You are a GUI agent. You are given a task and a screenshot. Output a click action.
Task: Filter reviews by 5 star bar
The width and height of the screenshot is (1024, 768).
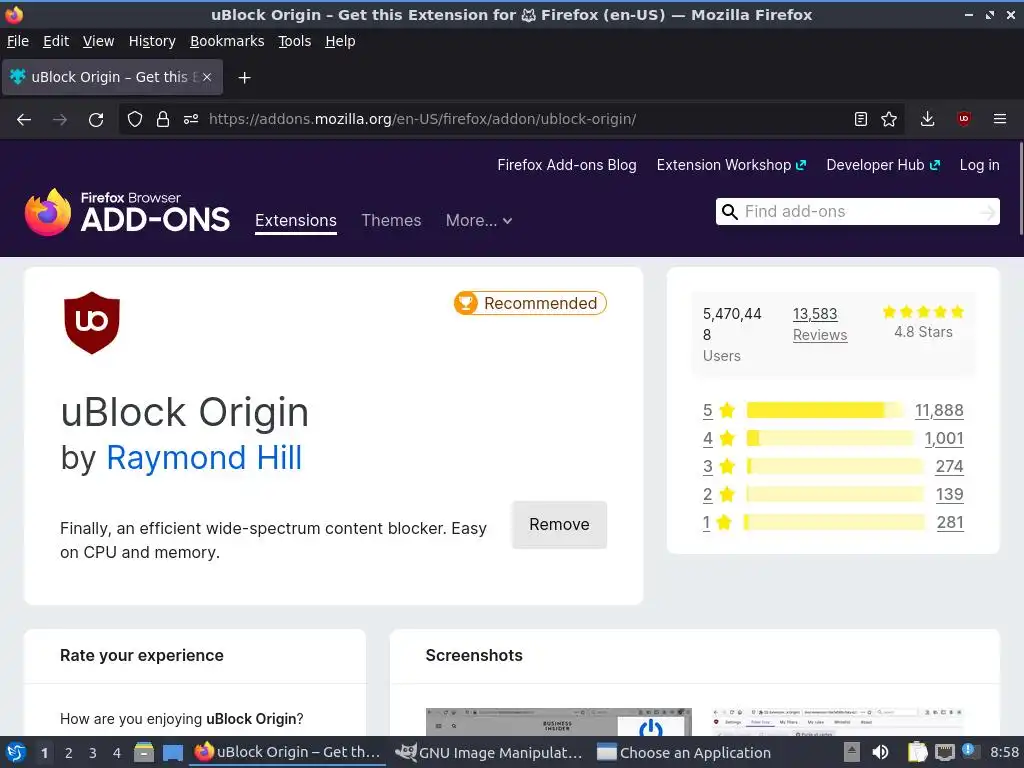coord(825,410)
